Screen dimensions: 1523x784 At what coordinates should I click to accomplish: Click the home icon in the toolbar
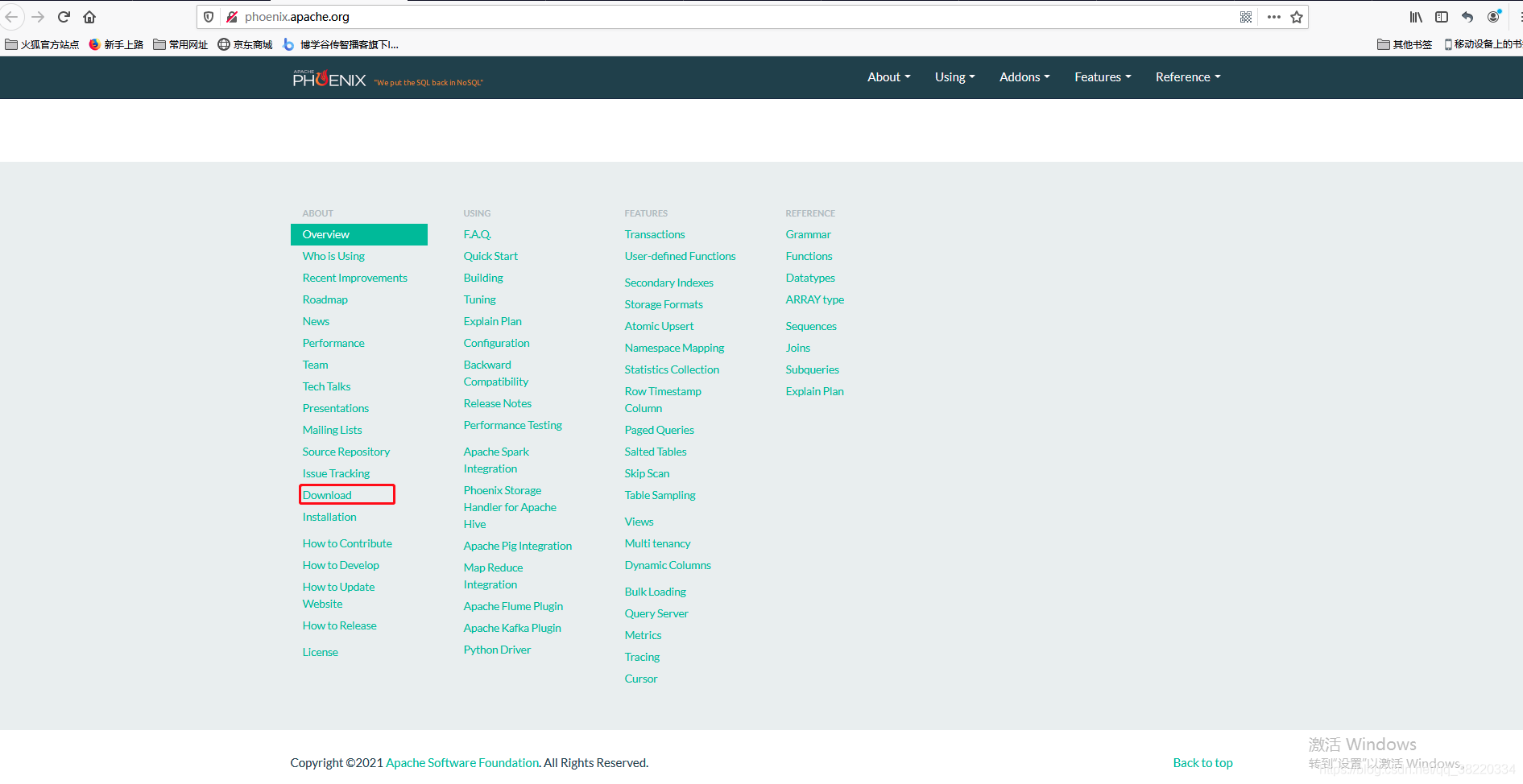click(89, 16)
